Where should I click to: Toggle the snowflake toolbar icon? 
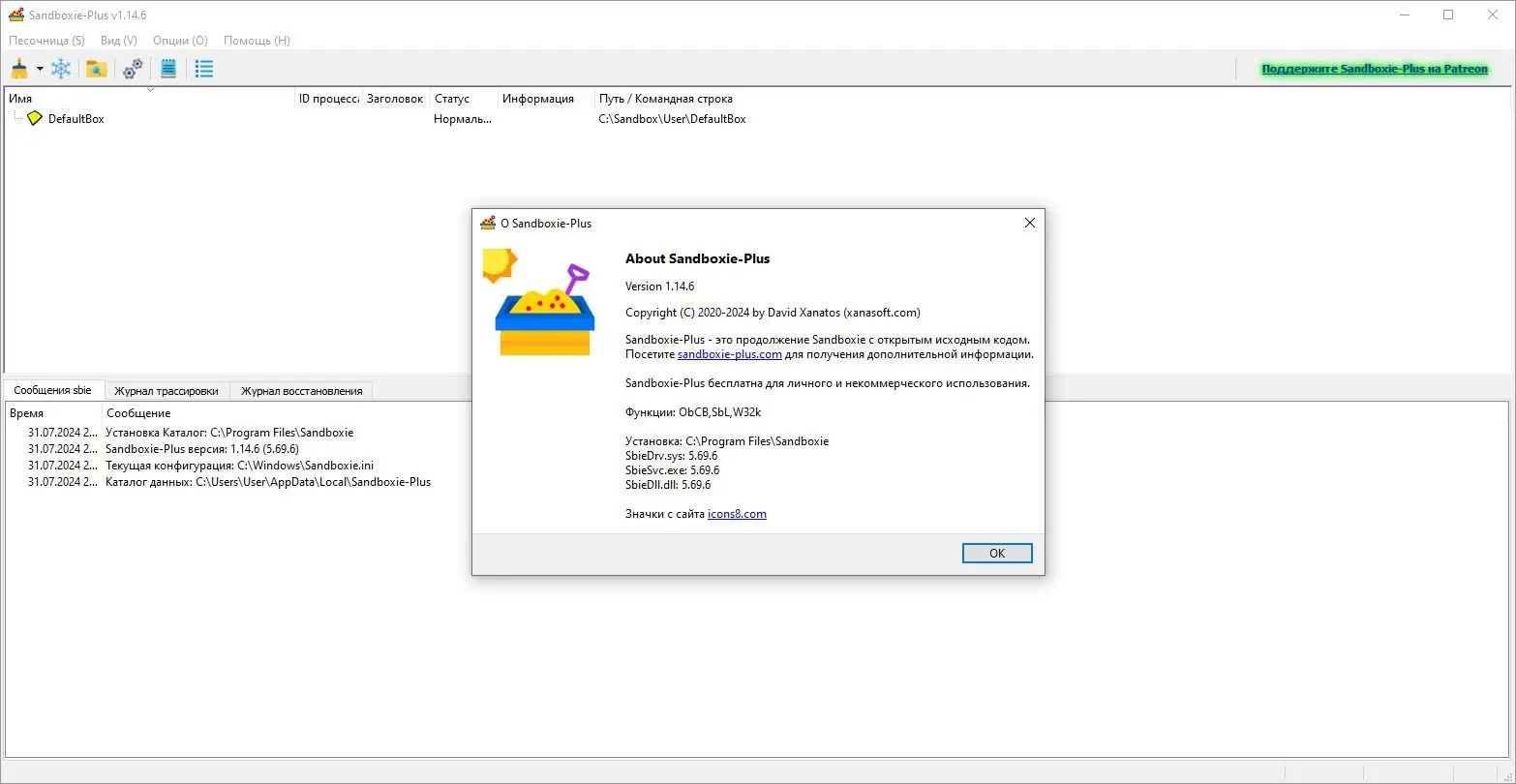61,69
